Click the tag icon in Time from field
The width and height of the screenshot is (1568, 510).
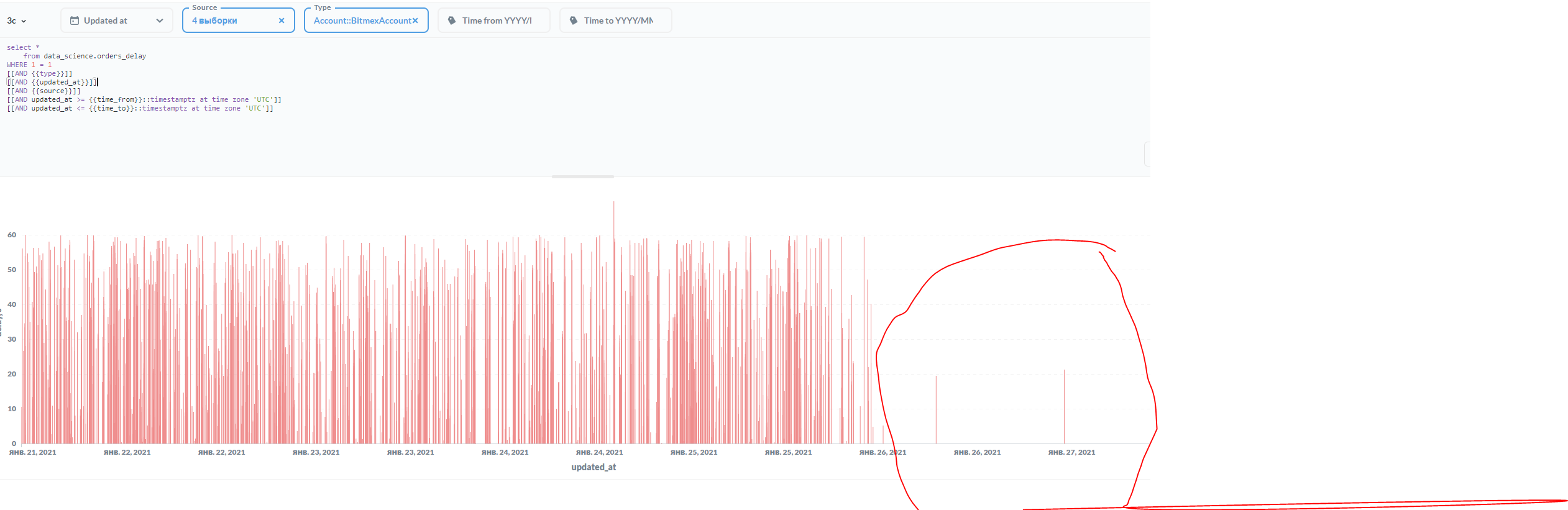coord(452,20)
